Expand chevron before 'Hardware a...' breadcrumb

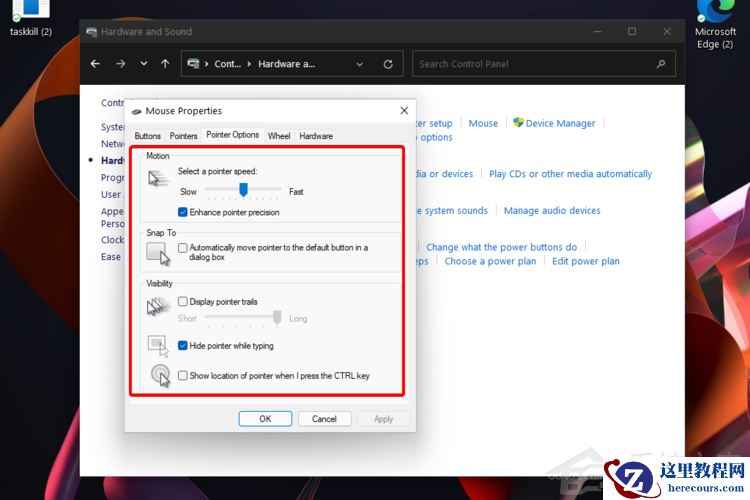point(249,64)
